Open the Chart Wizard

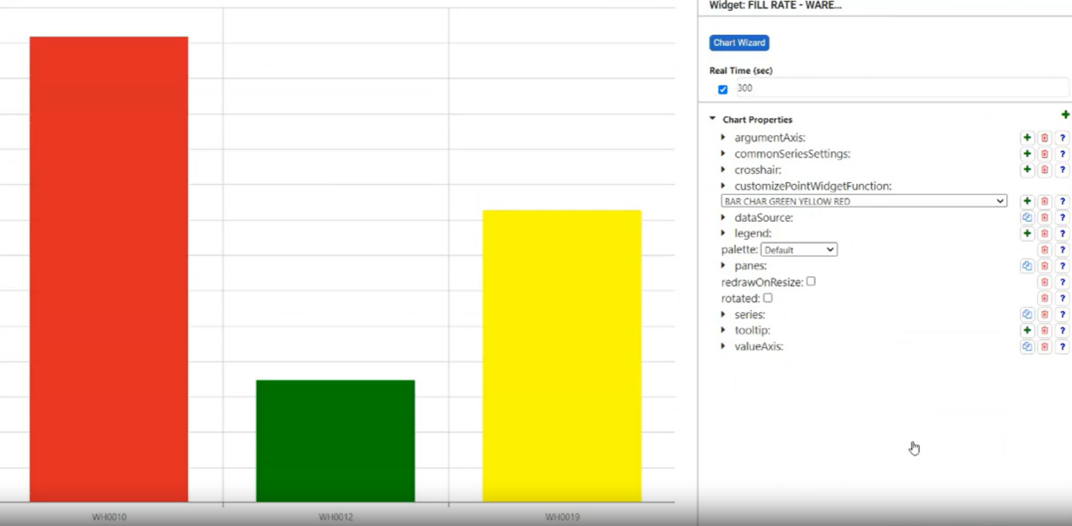click(x=739, y=43)
